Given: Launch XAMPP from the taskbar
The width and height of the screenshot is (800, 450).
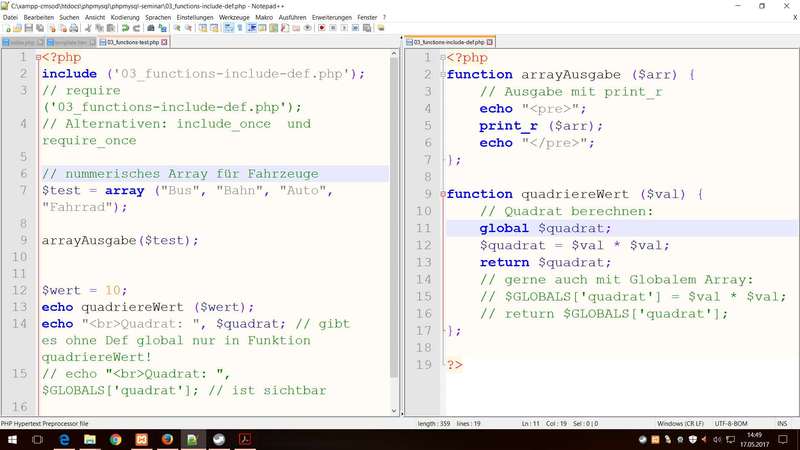Looking at the screenshot, I should [x=141, y=439].
